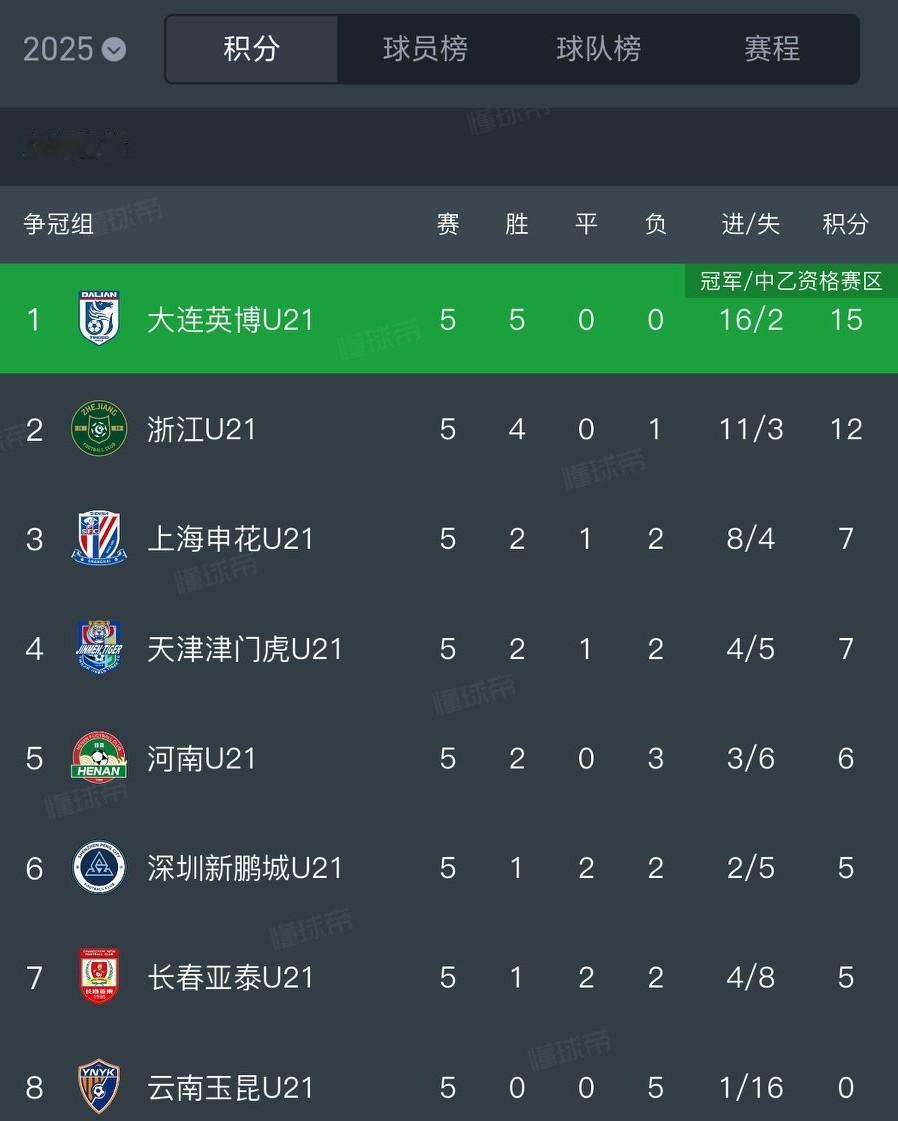
Task: Open the 浙江U21 team name link
Action: click(x=201, y=430)
